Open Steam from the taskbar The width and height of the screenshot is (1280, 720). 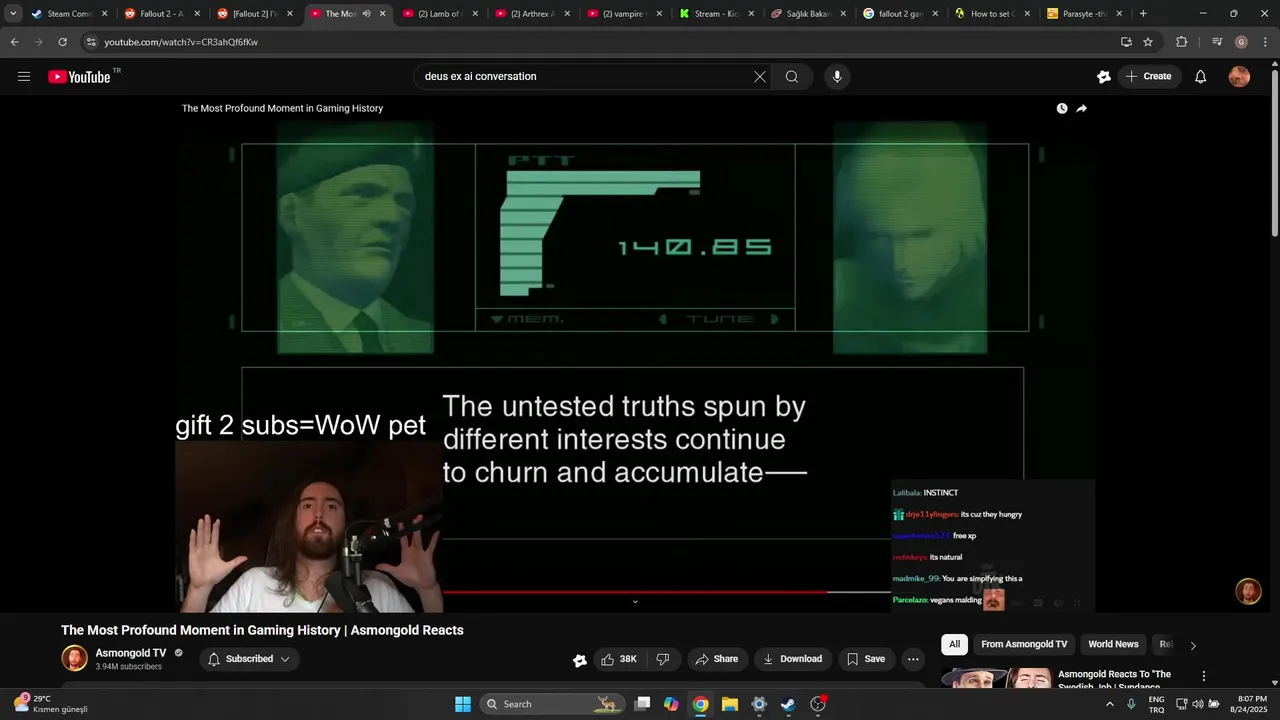788,704
